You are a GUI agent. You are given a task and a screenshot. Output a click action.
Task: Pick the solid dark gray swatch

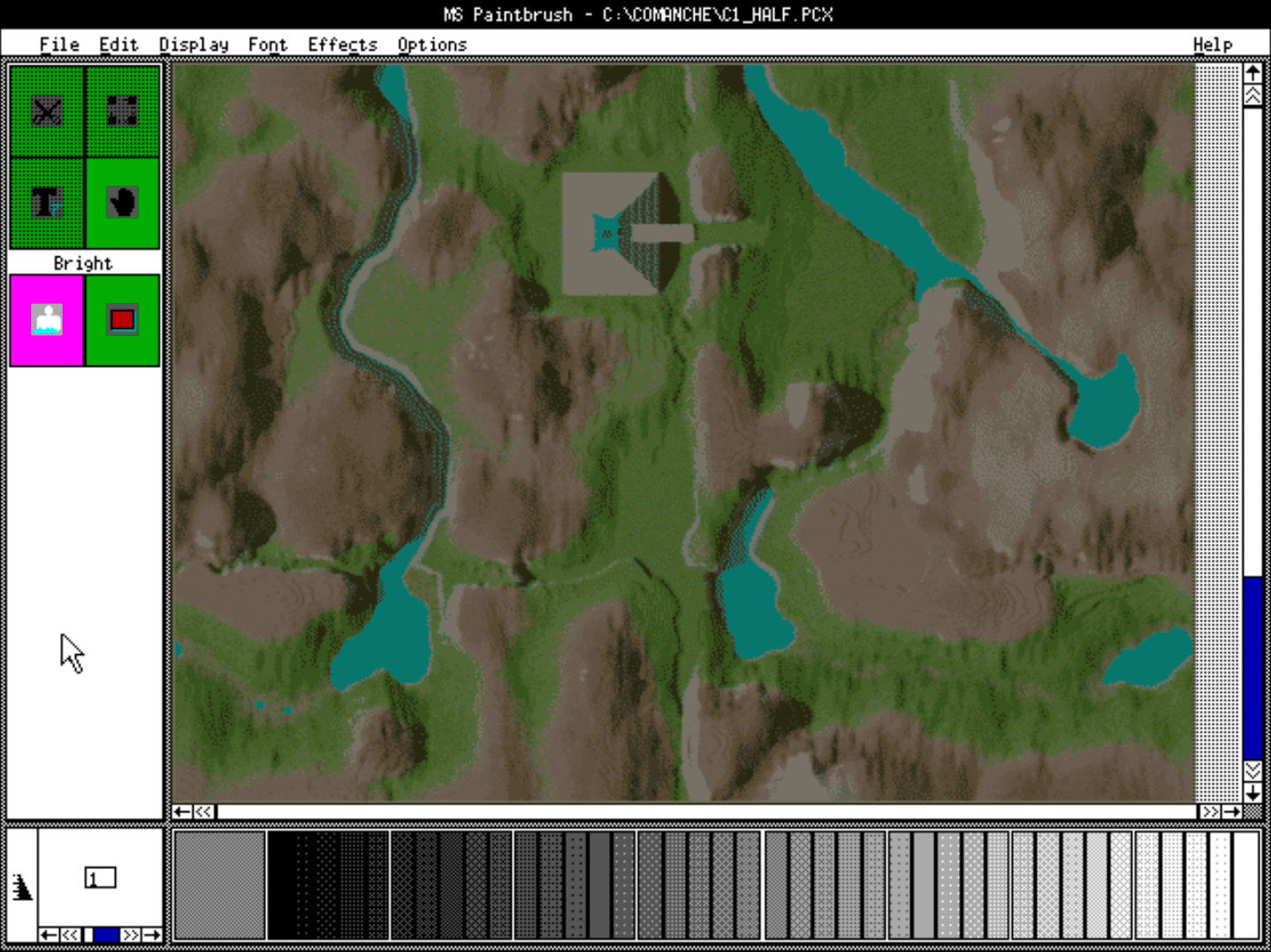(599, 885)
